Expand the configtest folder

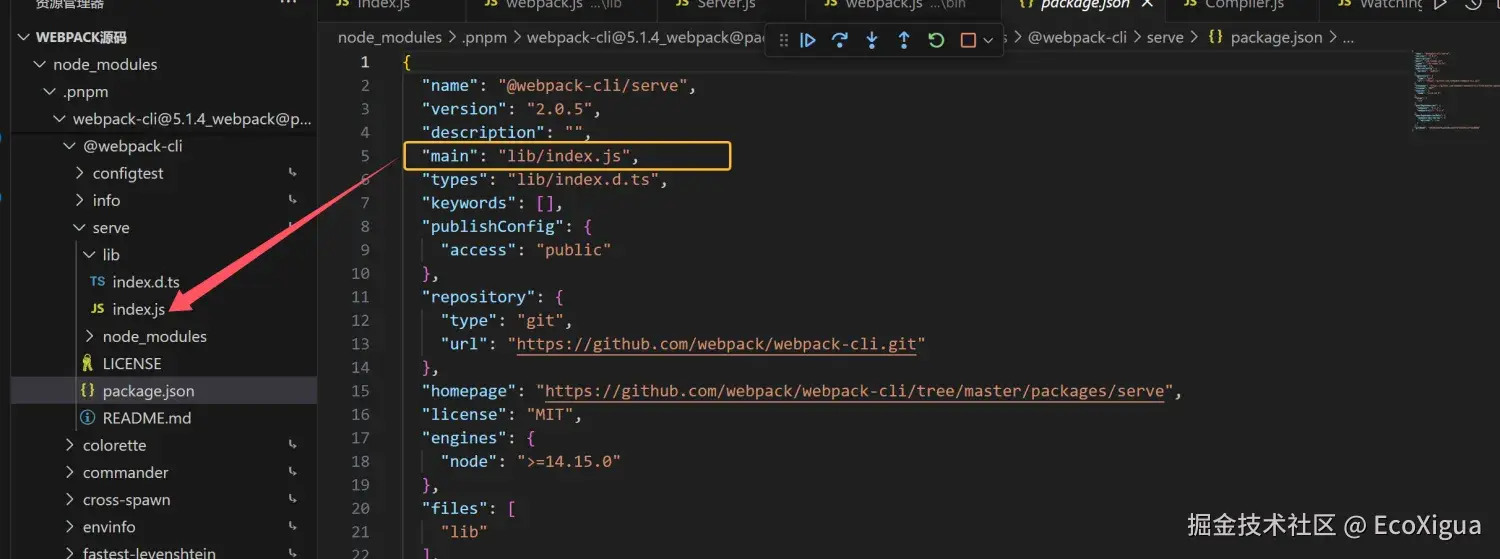(80, 173)
